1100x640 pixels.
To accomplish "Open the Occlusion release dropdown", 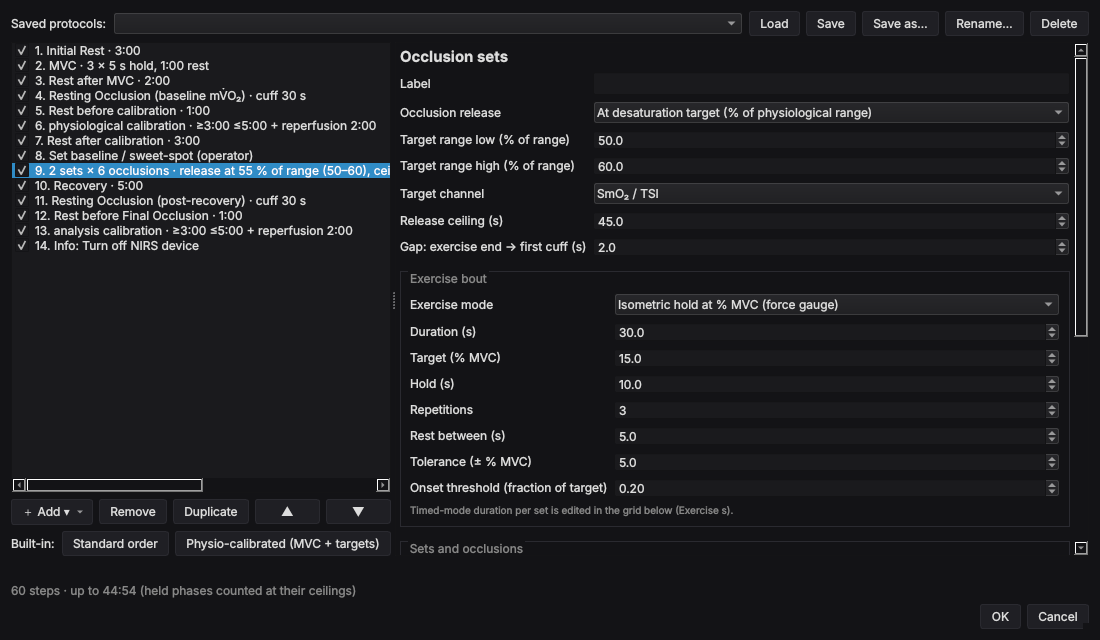I will tap(831, 112).
